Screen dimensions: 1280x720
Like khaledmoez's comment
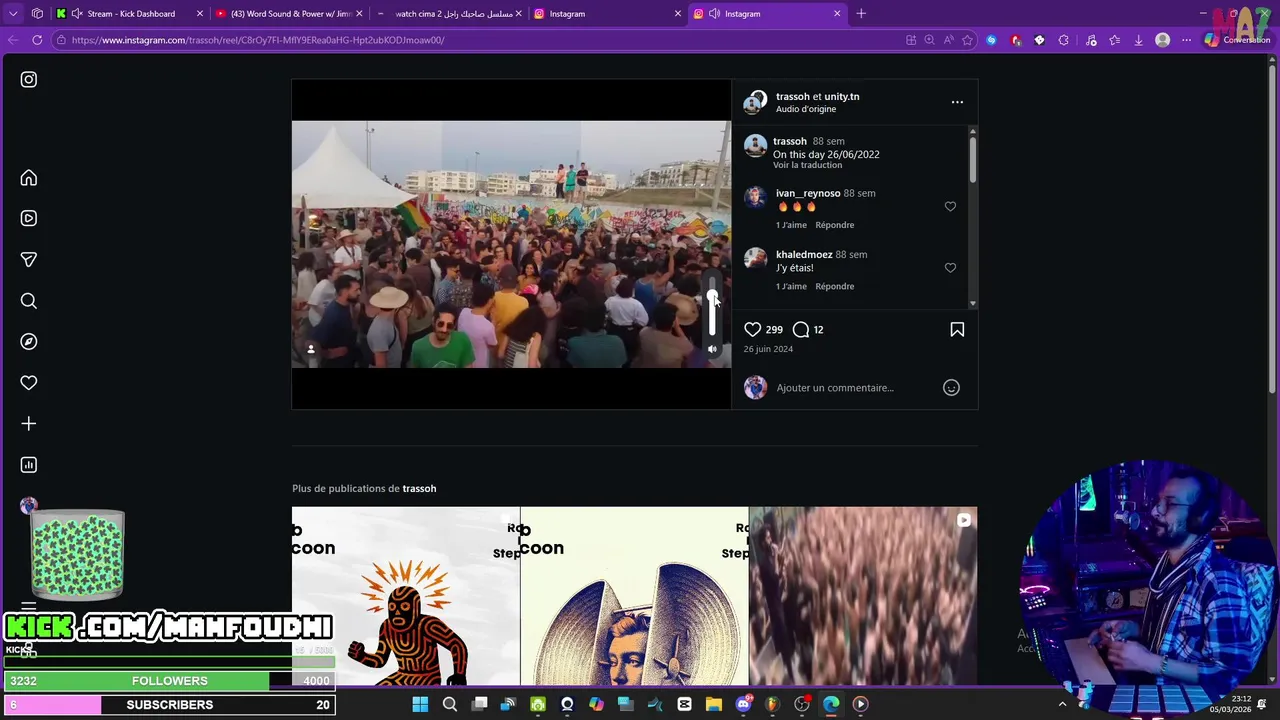pyautogui.click(x=950, y=268)
